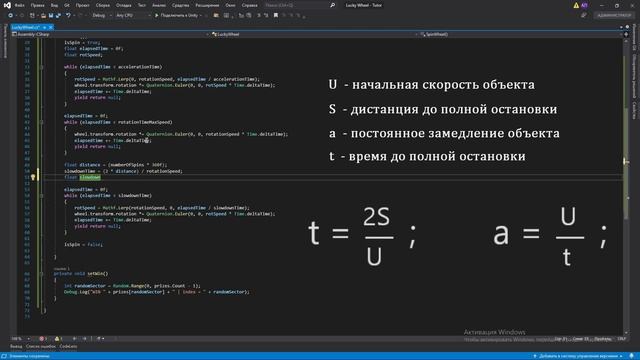The width and height of the screenshot is (640, 360).
Task: Open the Файл menu
Action: (x=19, y=5)
